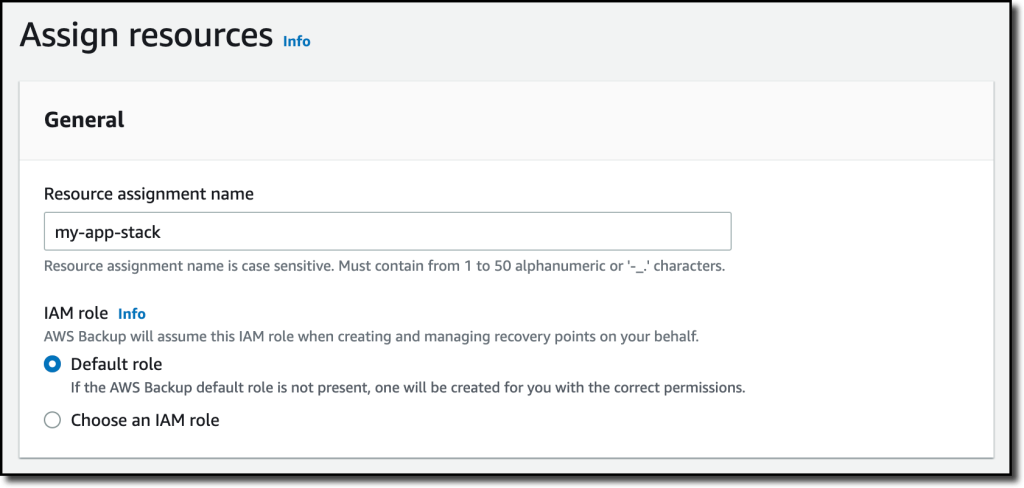Open the Info link beside Assign resources
Screen dimensions: 1024x488
[296, 41]
